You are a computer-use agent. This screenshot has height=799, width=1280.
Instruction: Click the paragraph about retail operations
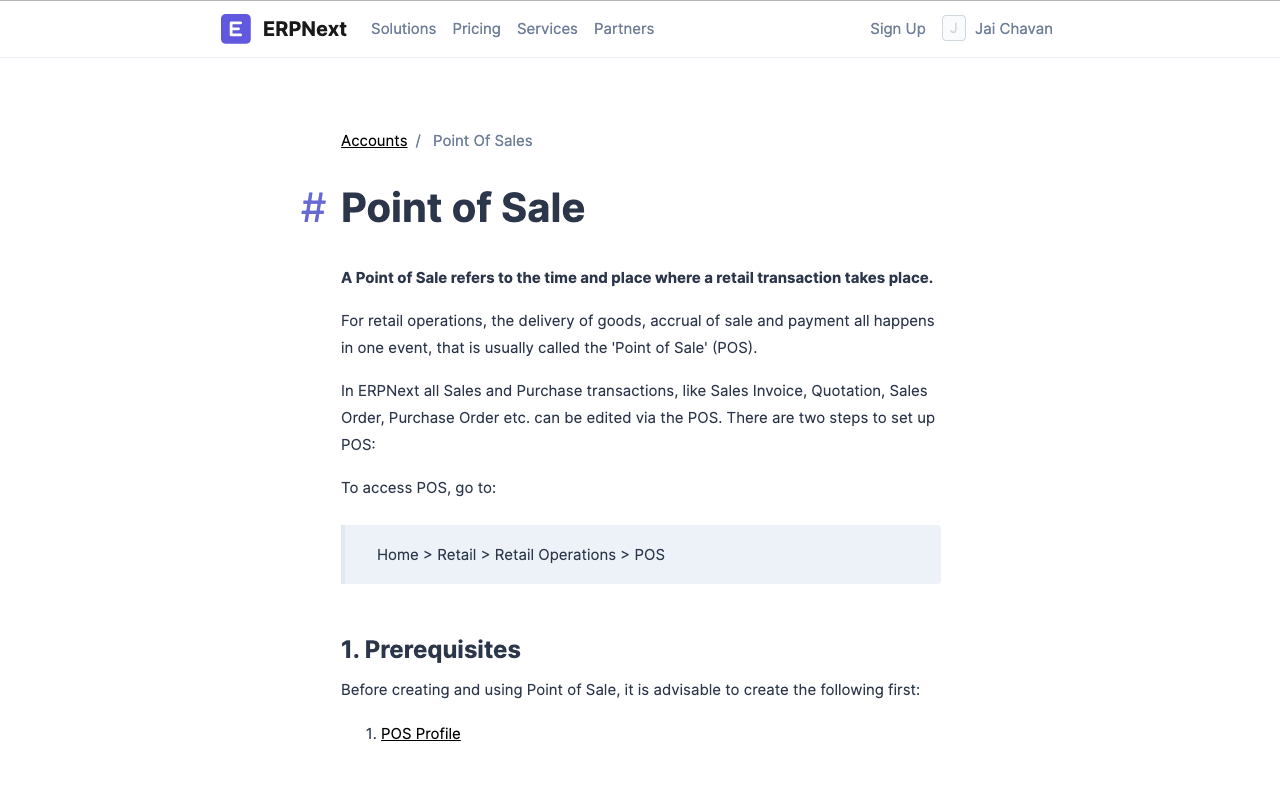pyautogui.click(x=638, y=335)
